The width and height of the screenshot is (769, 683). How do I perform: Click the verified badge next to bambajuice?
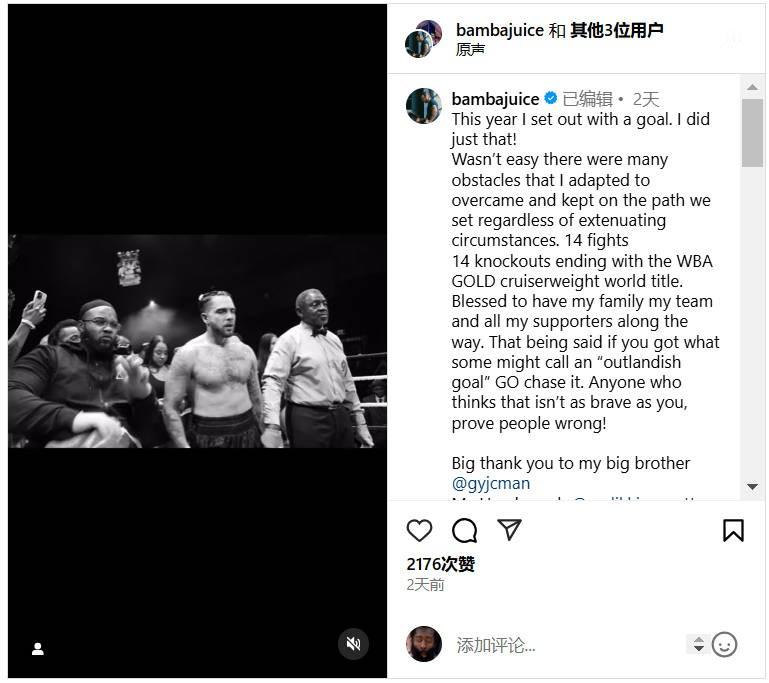tap(551, 98)
